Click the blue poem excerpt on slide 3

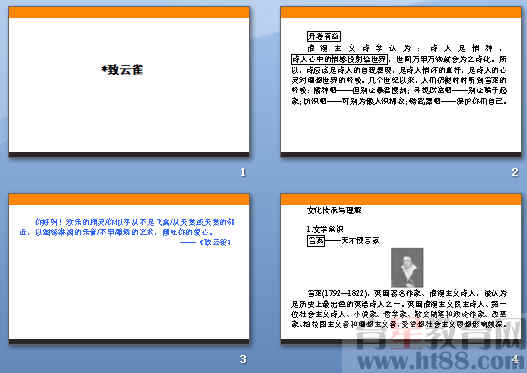click(127, 227)
